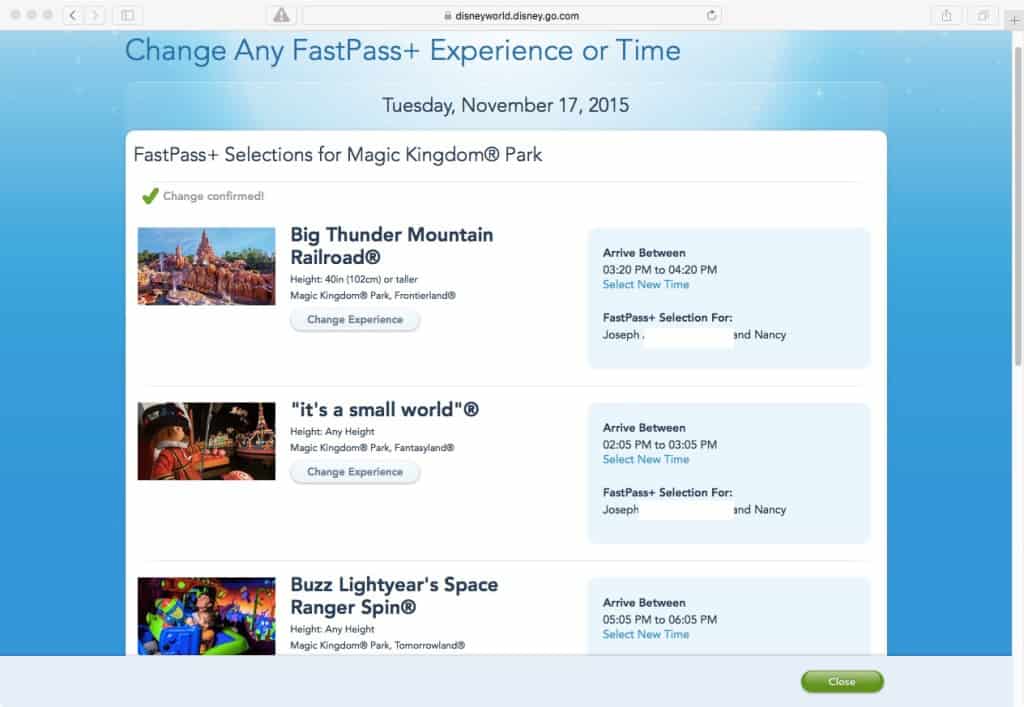This screenshot has width=1024, height=707.
Task: Select New Time for Big Thunder Mountain
Action: point(645,285)
